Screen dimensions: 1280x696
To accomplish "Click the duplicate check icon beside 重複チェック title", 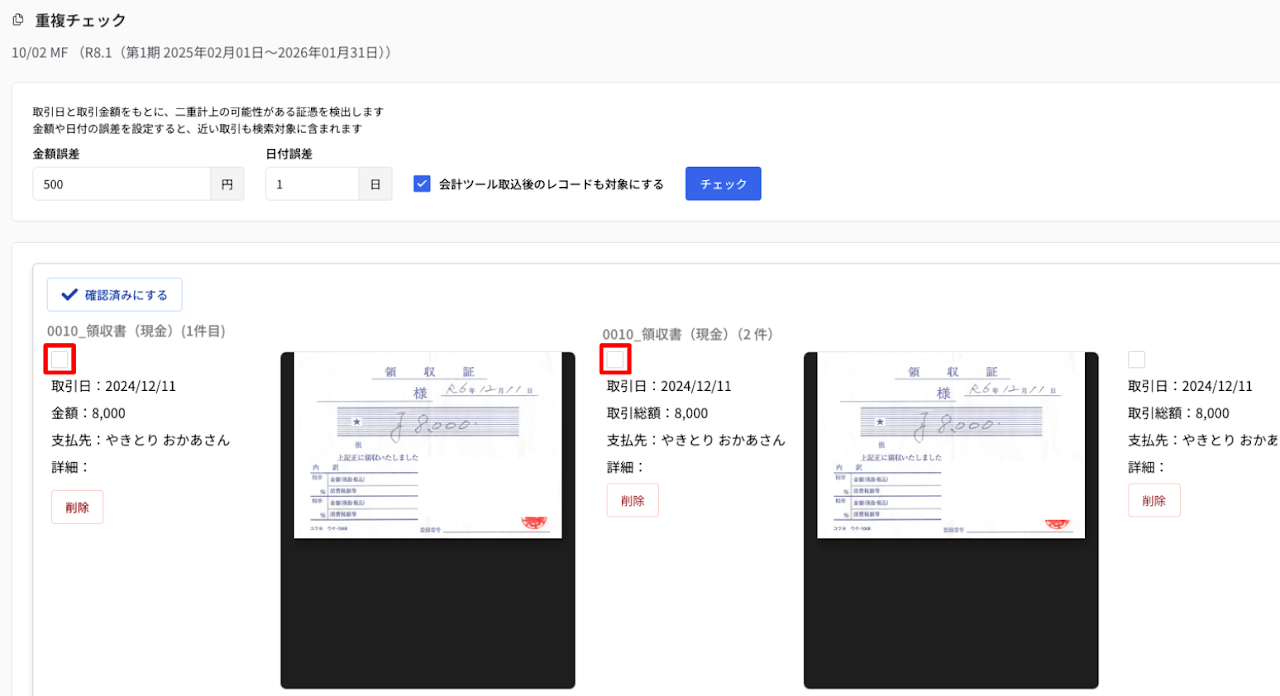I will 17,20.
